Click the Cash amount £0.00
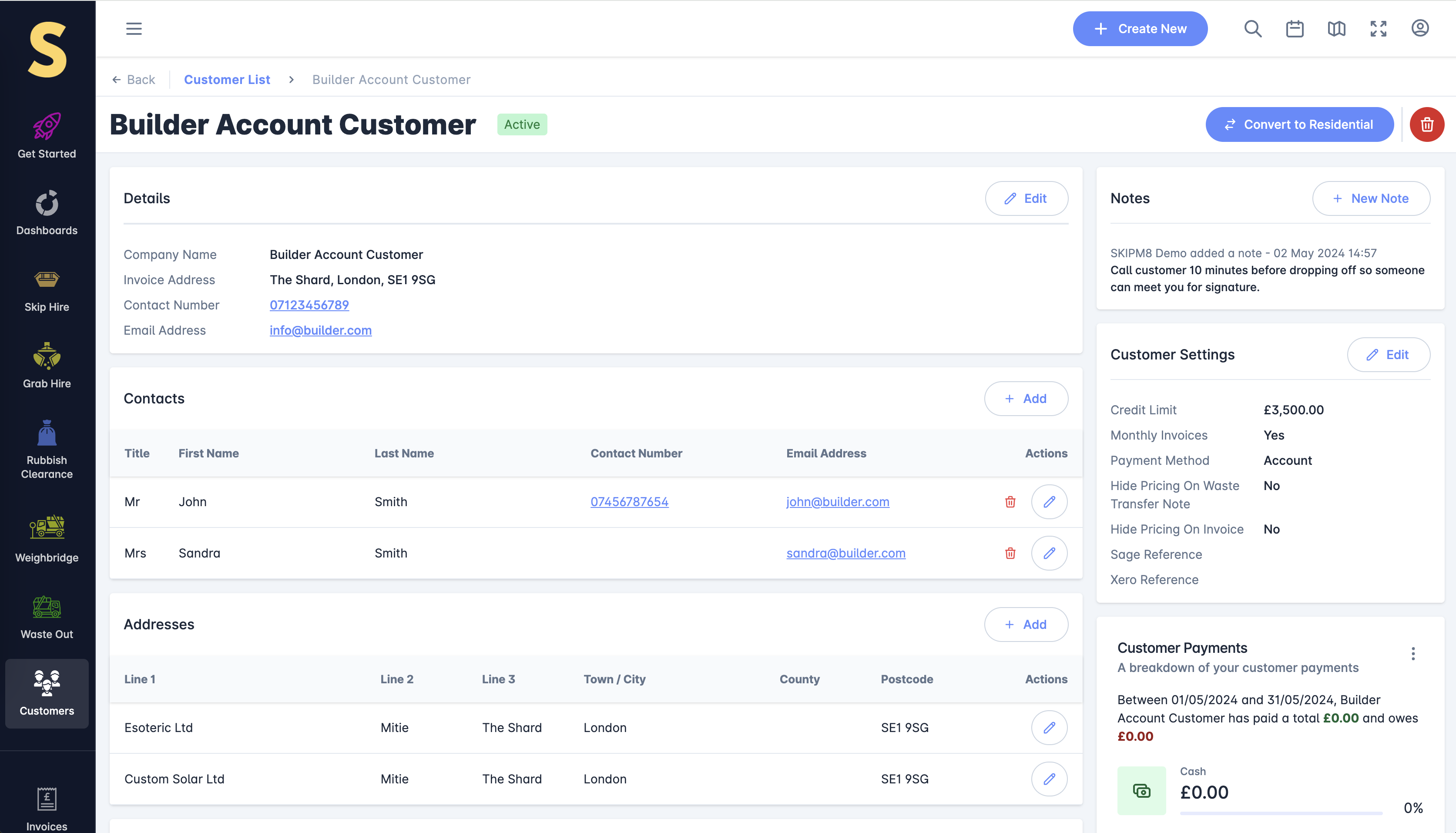Image resolution: width=1456 pixels, height=833 pixels. click(x=1204, y=793)
